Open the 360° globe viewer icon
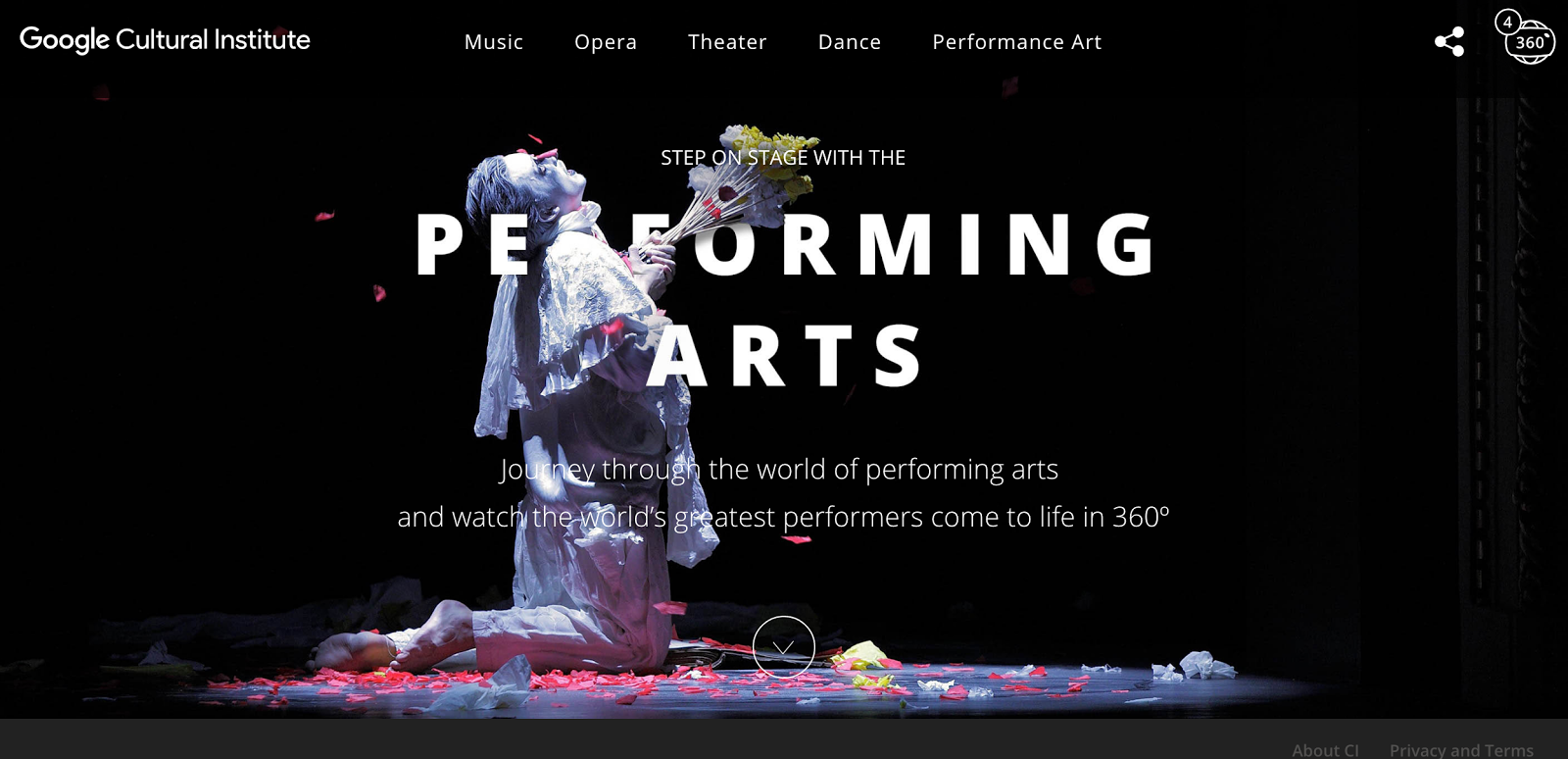Image resolution: width=1568 pixels, height=759 pixels. pos(1532,43)
